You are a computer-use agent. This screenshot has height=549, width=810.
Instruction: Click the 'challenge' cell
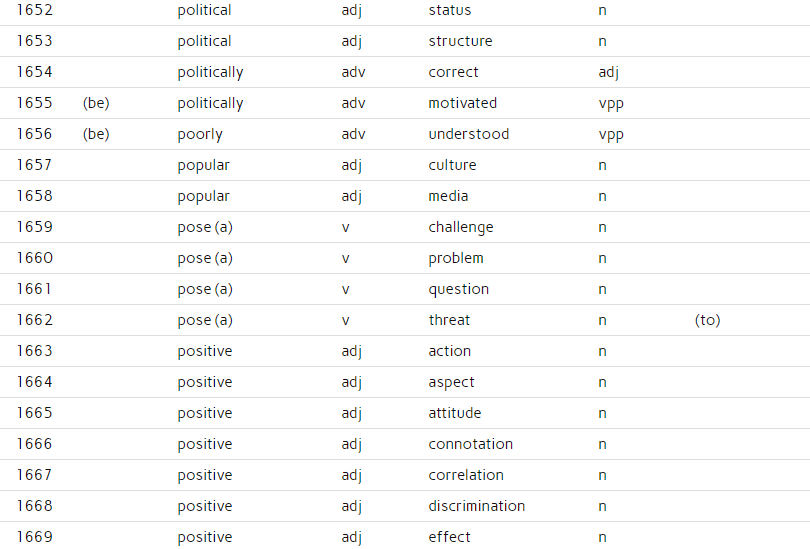coord(461,227)
